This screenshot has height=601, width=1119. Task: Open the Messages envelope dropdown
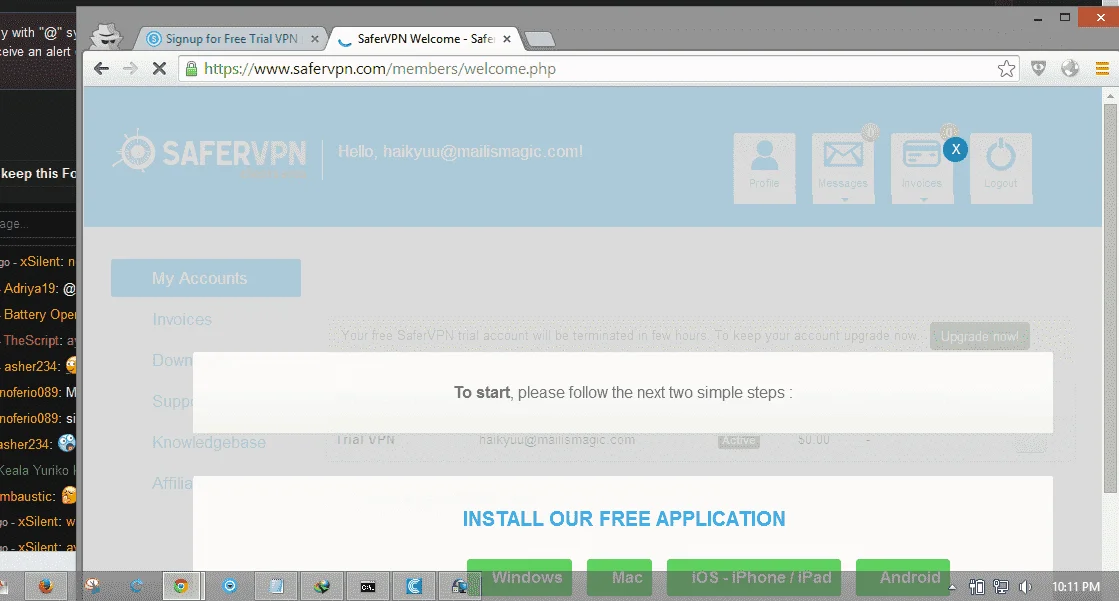(843, 168)
